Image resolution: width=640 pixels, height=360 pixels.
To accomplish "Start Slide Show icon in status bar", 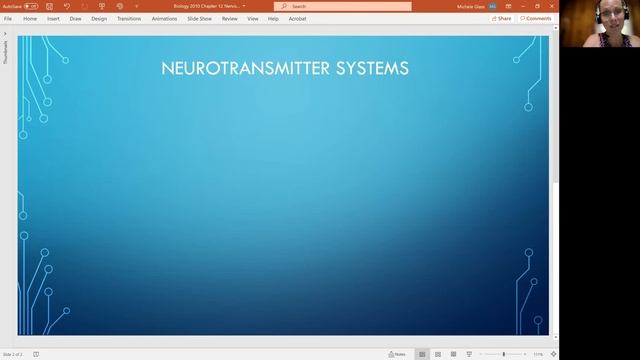I will click(469, 354).
